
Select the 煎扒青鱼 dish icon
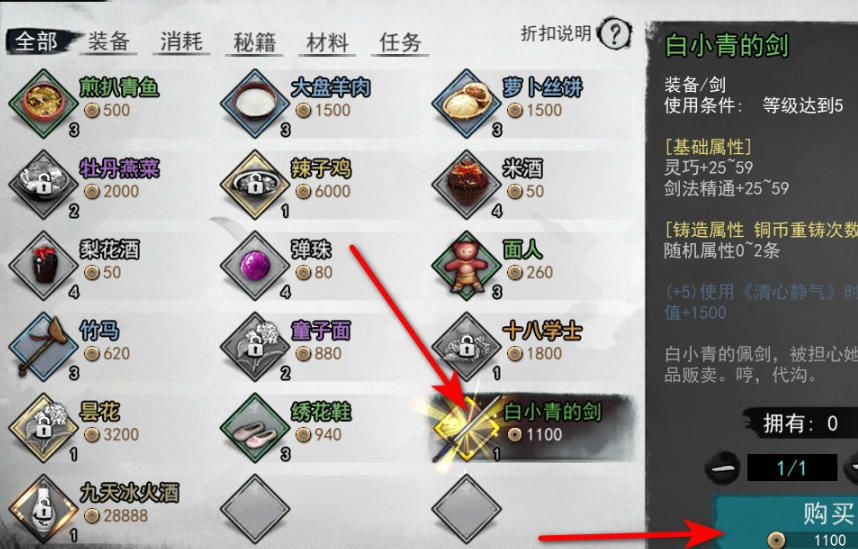pos(44,102)
